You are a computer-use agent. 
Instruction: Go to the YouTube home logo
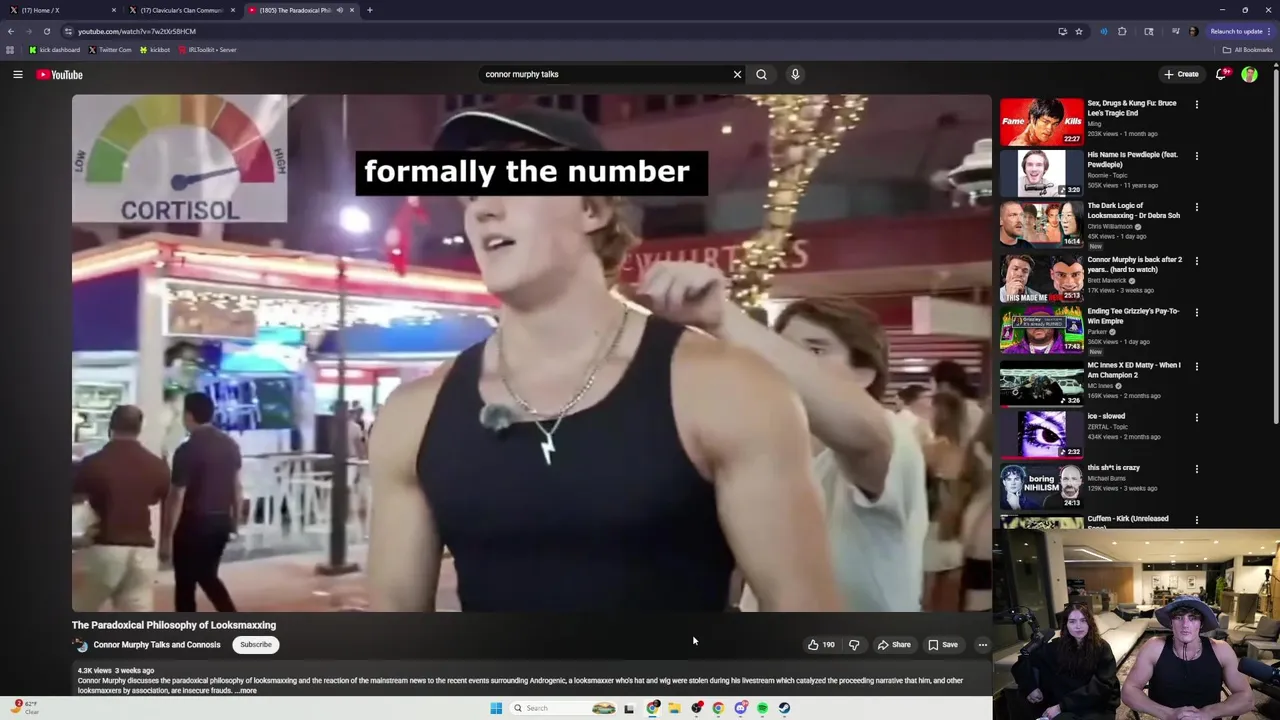pos(60,75)
